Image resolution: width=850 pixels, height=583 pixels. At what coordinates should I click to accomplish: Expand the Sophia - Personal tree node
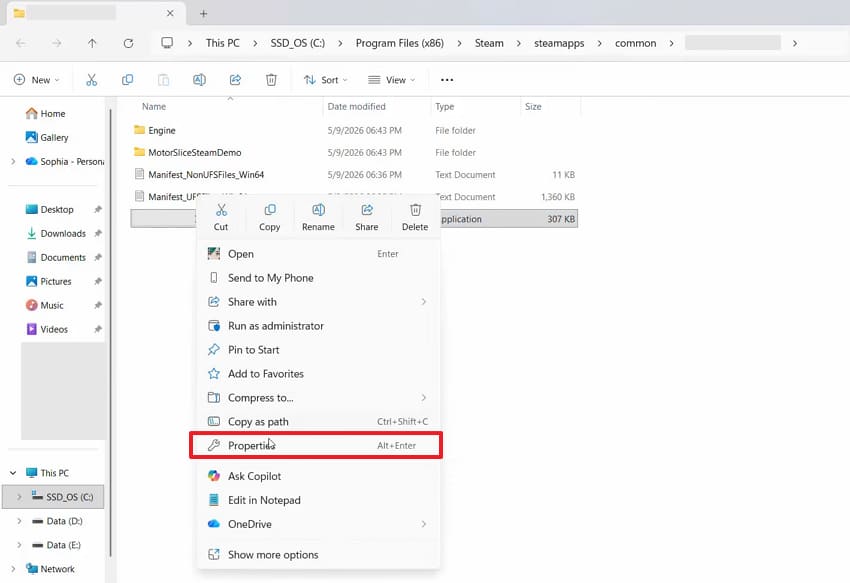[13, 161]
